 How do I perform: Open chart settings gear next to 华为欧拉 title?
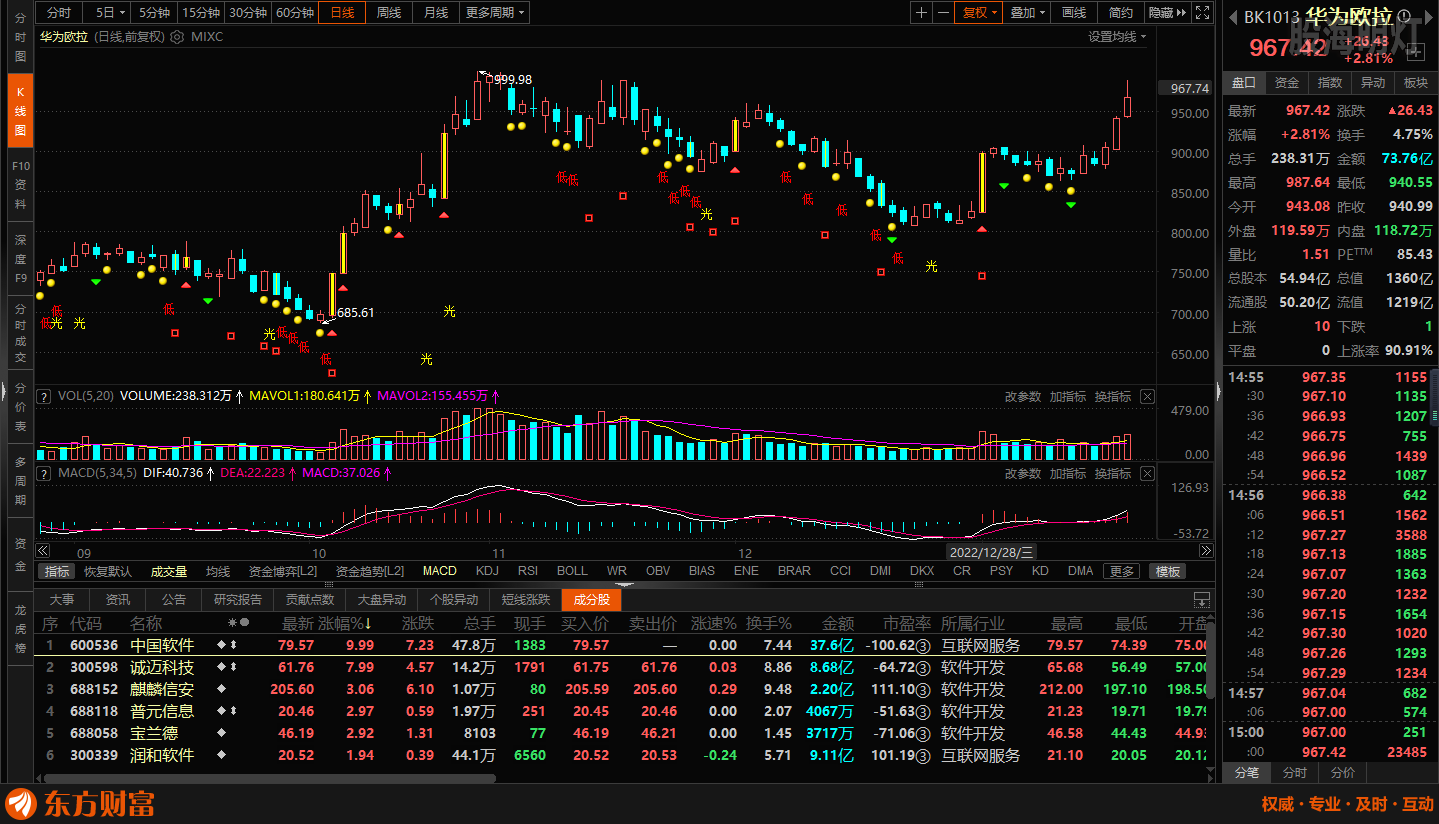point(177,37)
